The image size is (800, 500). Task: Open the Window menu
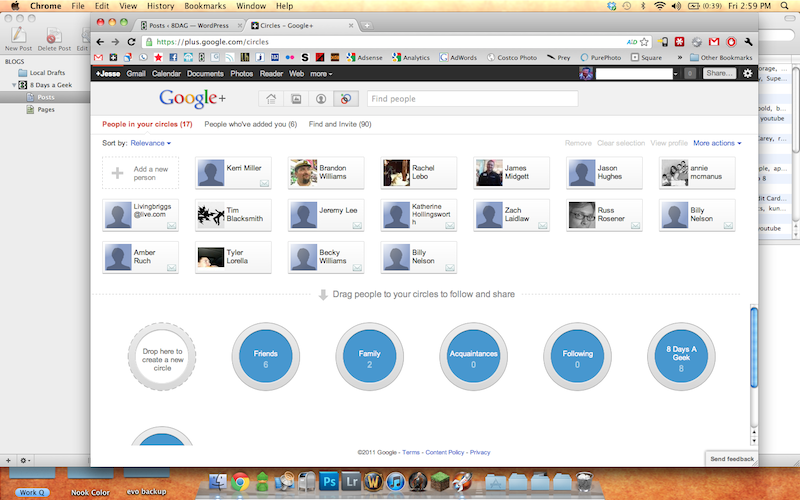(x=251, y=6)
